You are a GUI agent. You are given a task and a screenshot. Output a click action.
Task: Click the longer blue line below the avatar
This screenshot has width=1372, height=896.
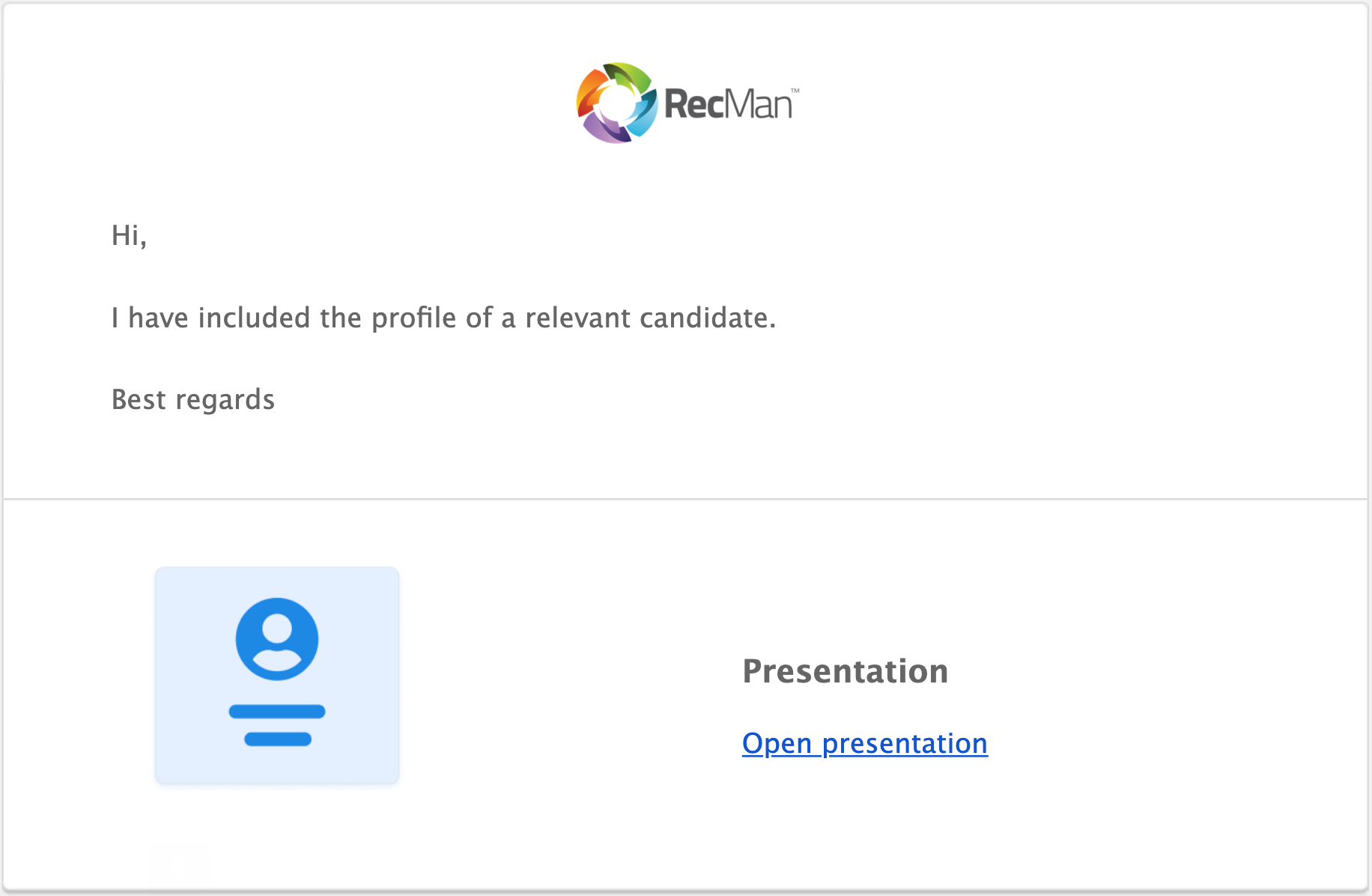(x=277, y=712)
